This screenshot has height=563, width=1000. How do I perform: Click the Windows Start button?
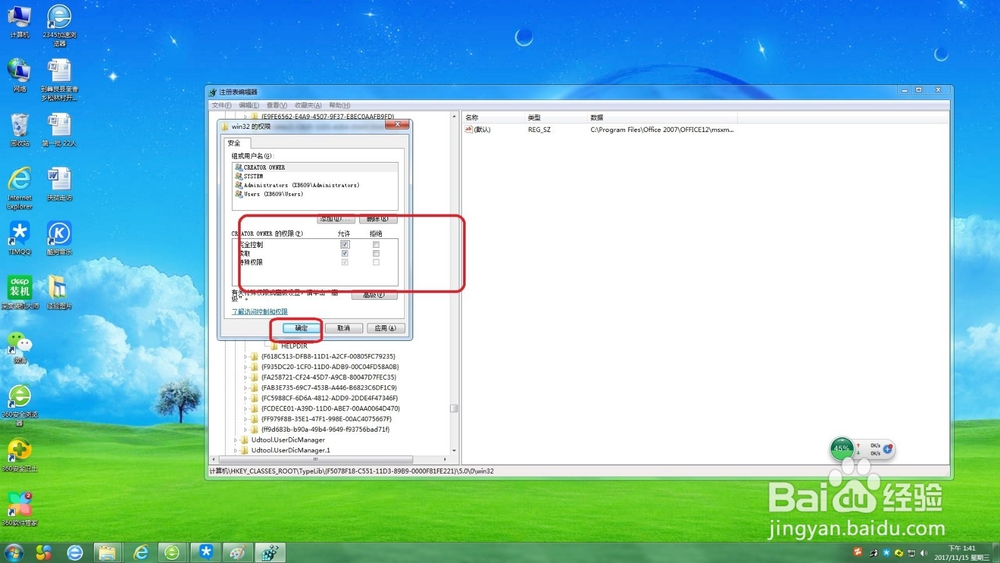[x=13, y=552]
